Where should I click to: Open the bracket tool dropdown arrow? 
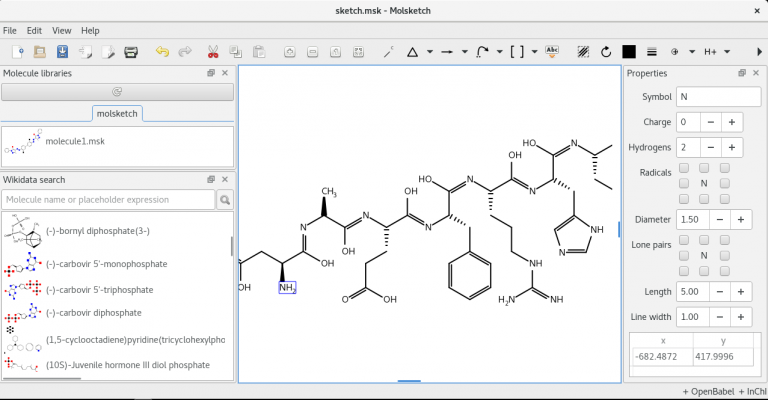[x=535, y=51]
